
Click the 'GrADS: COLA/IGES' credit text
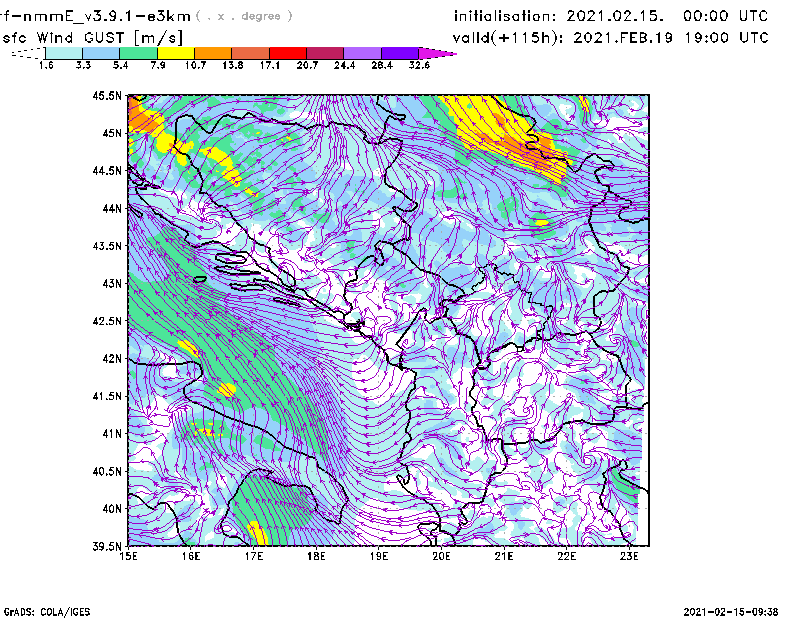[46, 612]
